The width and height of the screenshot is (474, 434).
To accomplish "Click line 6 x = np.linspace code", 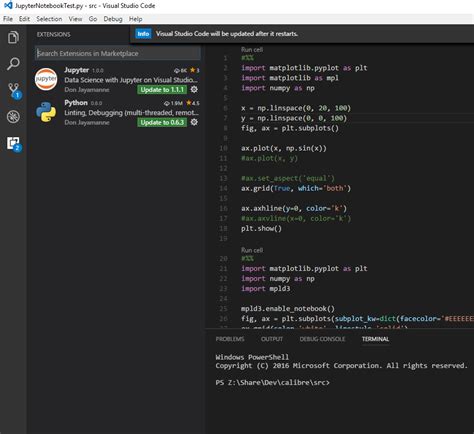I will coord(296,108).
